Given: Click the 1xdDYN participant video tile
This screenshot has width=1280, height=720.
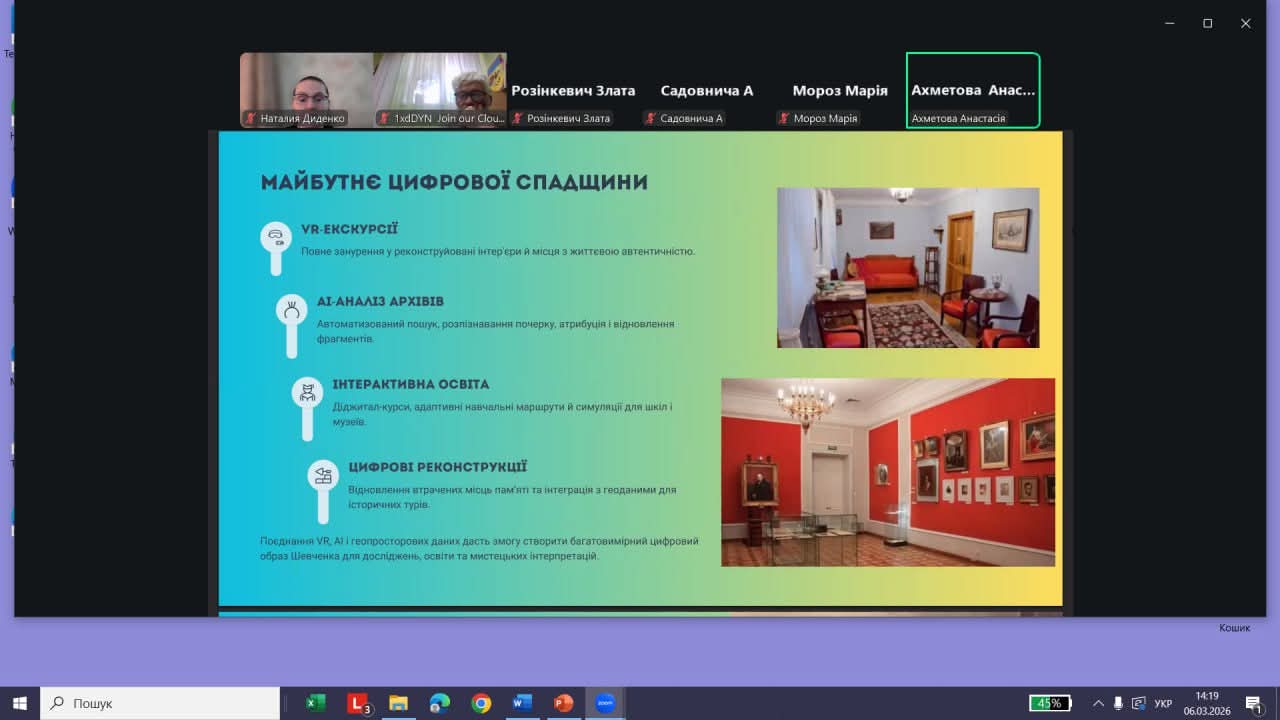Looking at the screenshot, I should 440,90.
